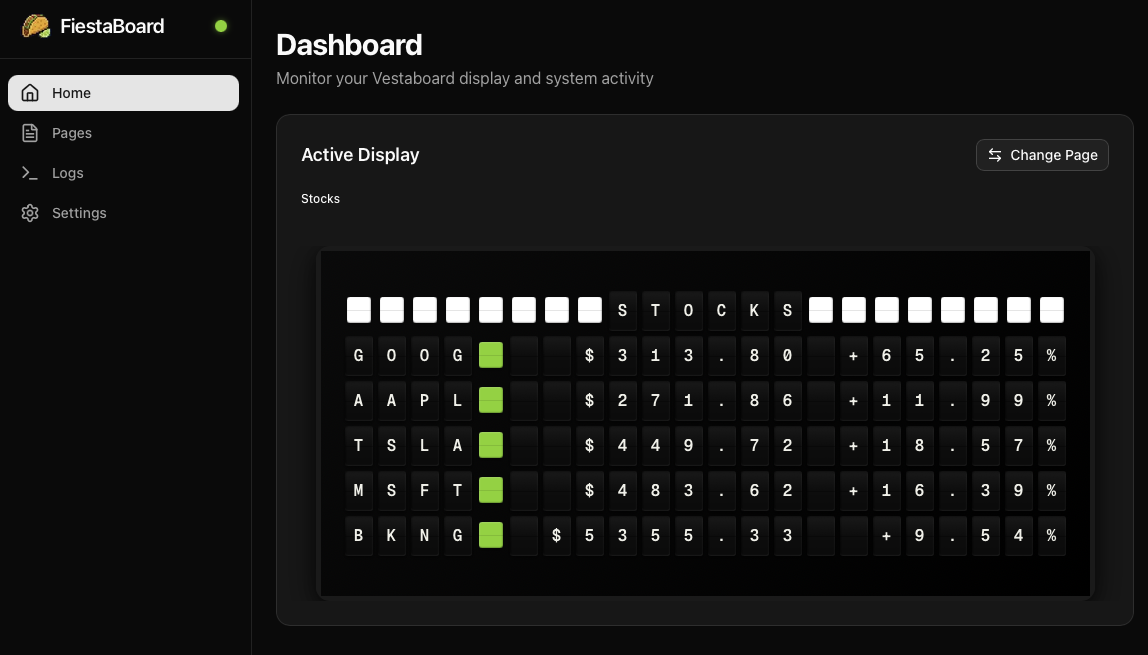Click the Home icon in the sidebar
The width and height of the screenshot is (1148, 655).
[x=30, y=93]
